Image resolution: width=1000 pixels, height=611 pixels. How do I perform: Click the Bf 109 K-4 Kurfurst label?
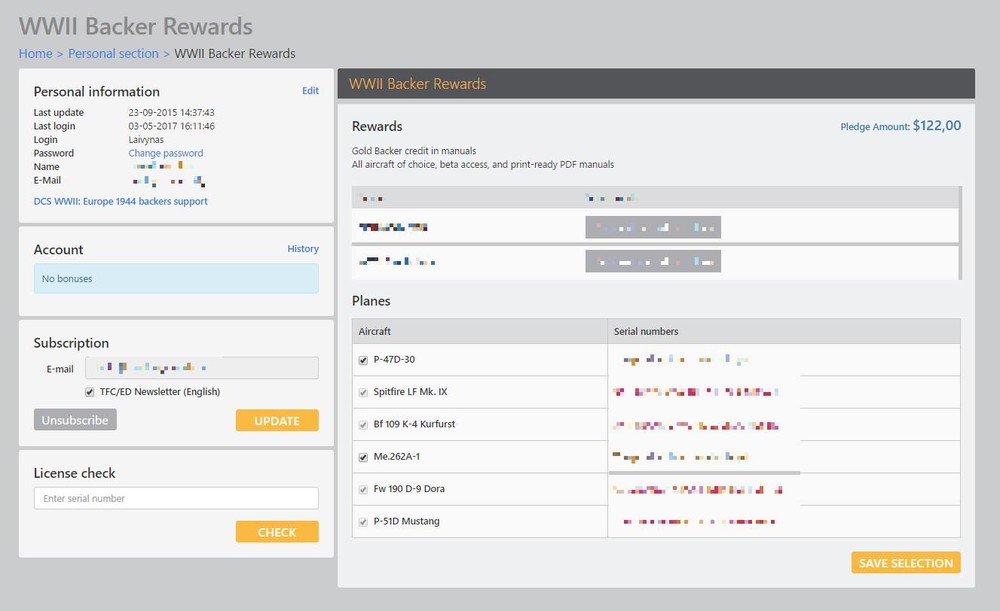pos(415,424)
